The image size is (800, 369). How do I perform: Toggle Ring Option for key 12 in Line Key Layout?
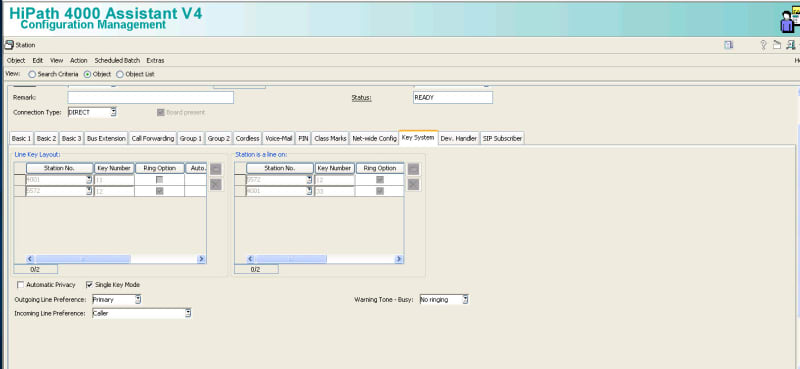[x=160, y=191]
